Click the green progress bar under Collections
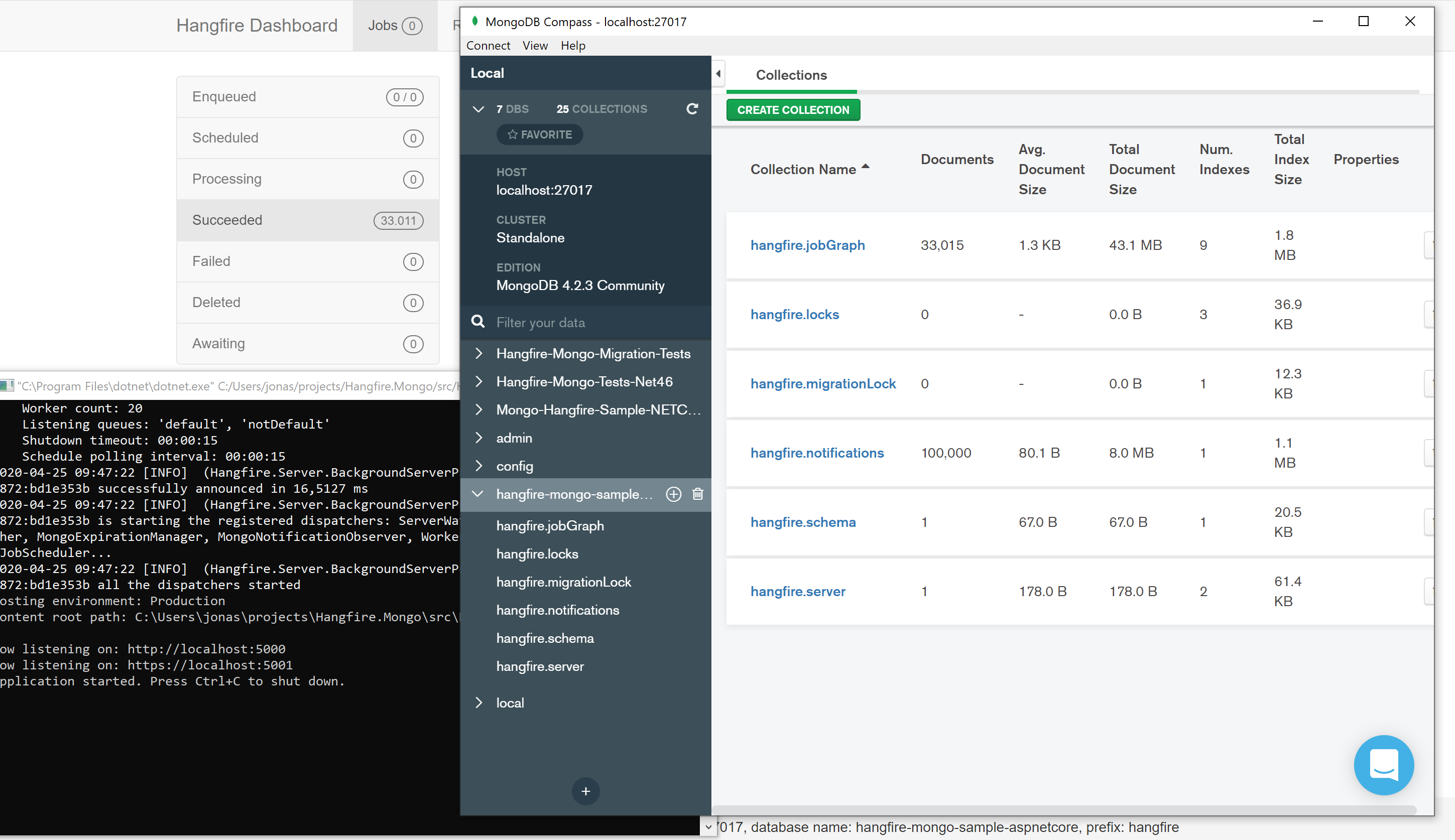1455x840 pixels. [791, 91]
